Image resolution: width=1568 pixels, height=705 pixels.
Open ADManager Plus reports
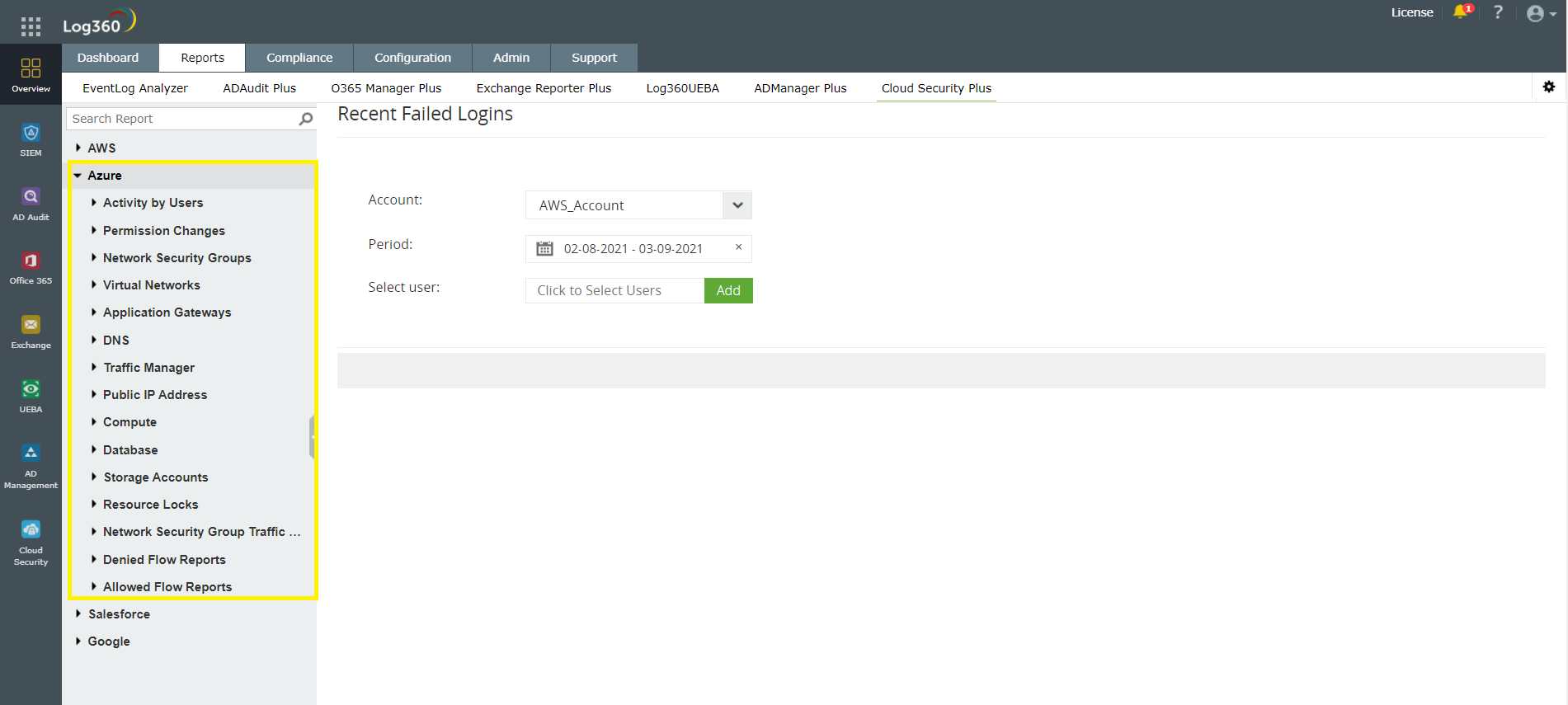(x=800, y=88)
